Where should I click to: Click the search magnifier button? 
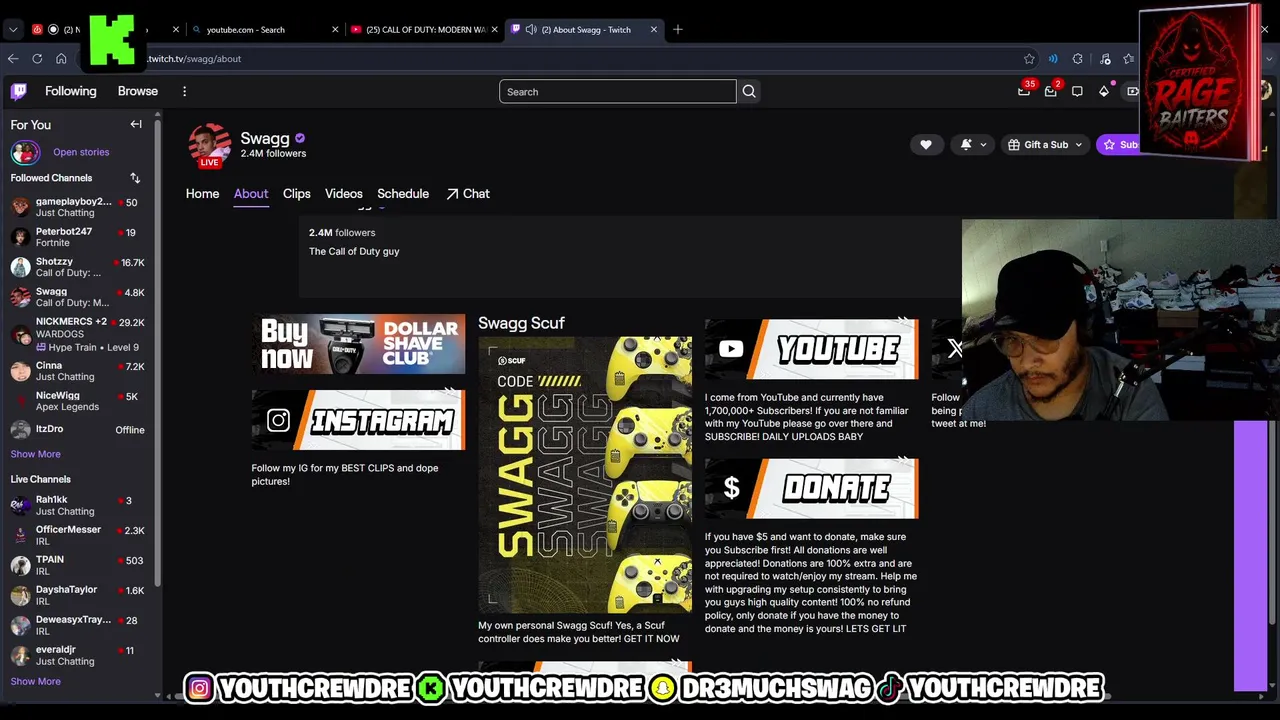click(749, 92)
